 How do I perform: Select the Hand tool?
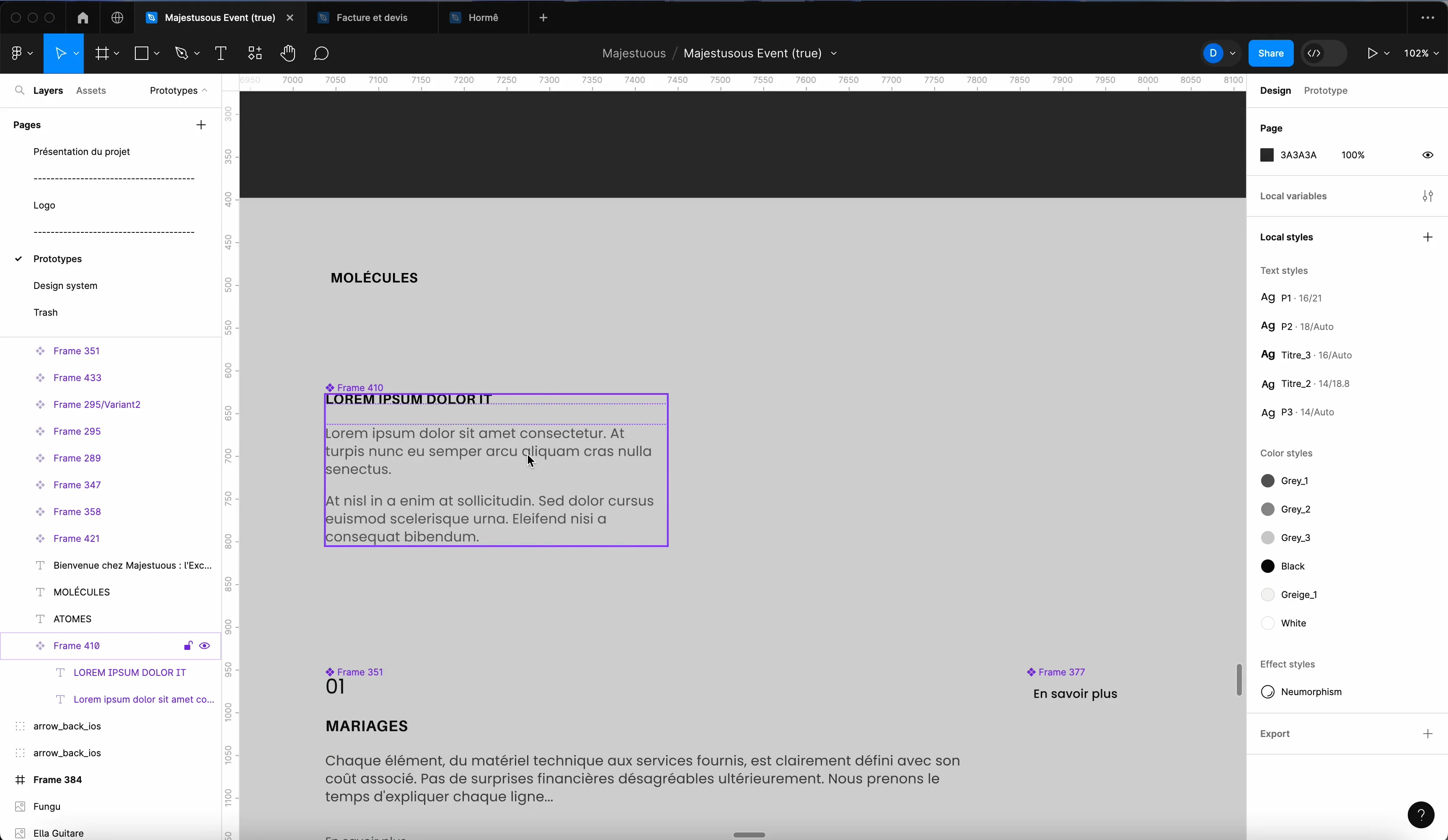[x=288, y=54]
